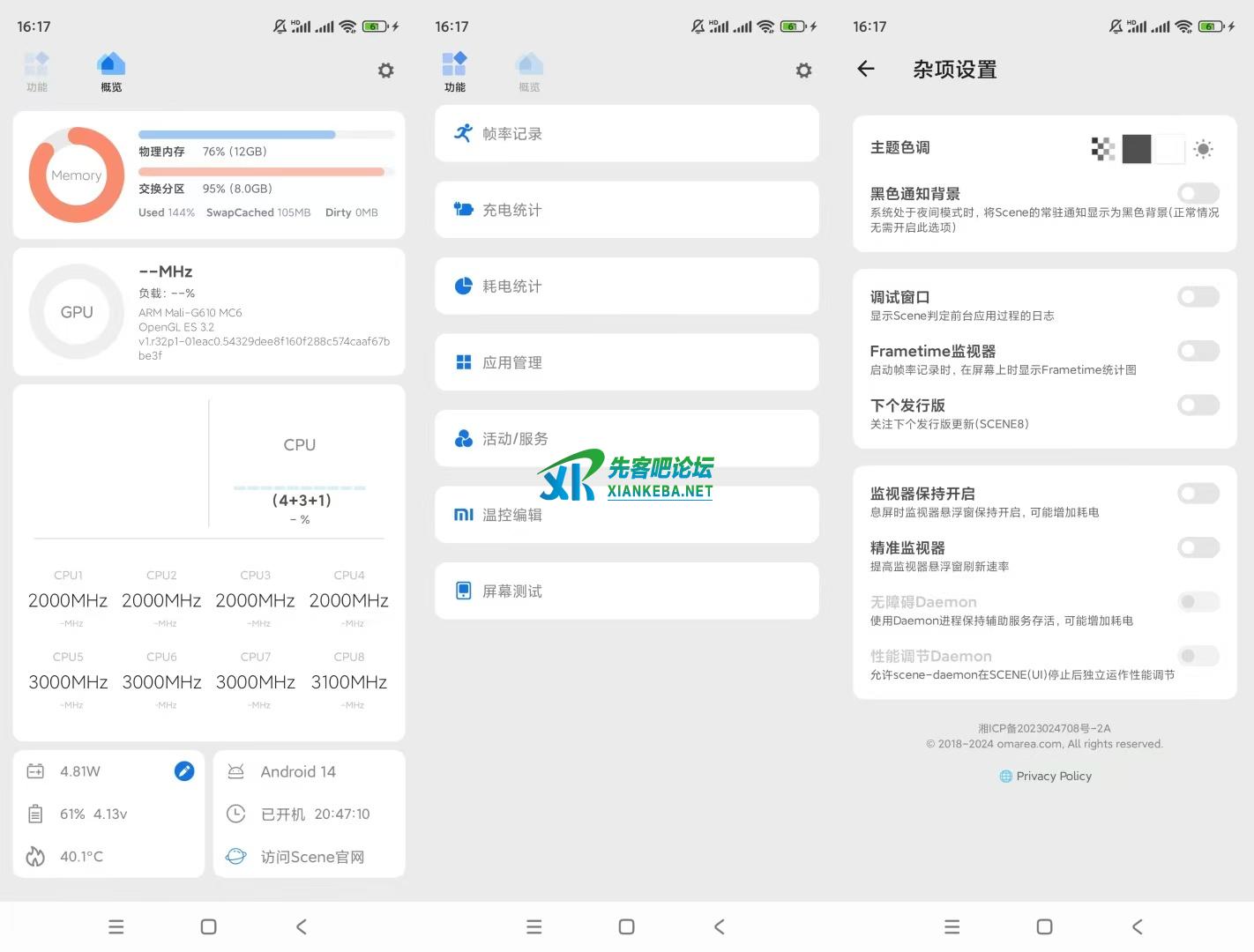Tap the GPU ring chart
This screenshot has width=1254, height=952.
[x=76, y=312]
